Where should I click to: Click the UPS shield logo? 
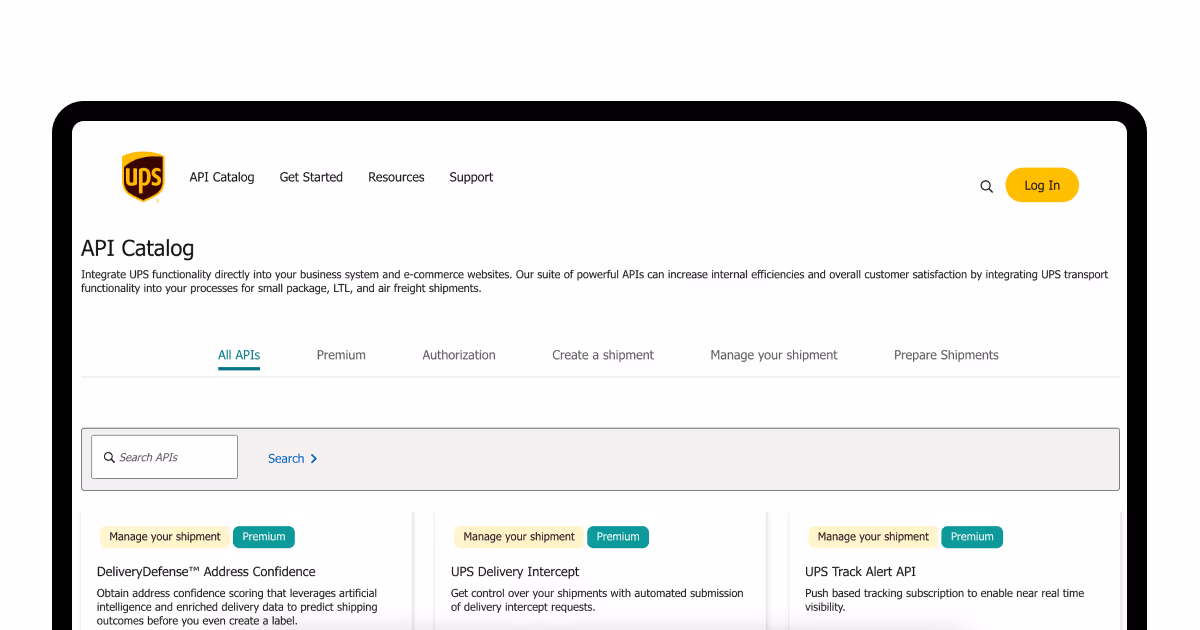pyautogui.click(x=143, y=177)
